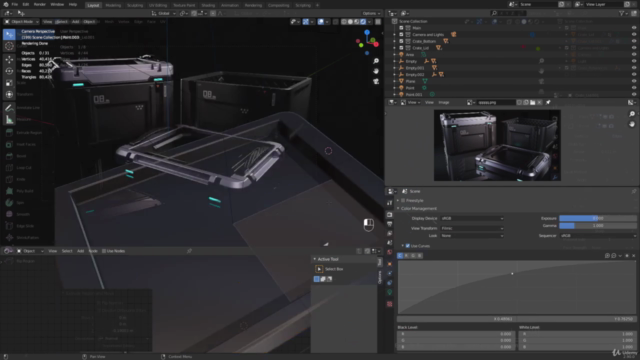This screenshot has height=360, width=640.
Task: Open the Texture properties tab
Action: click(x=389, y=304)
